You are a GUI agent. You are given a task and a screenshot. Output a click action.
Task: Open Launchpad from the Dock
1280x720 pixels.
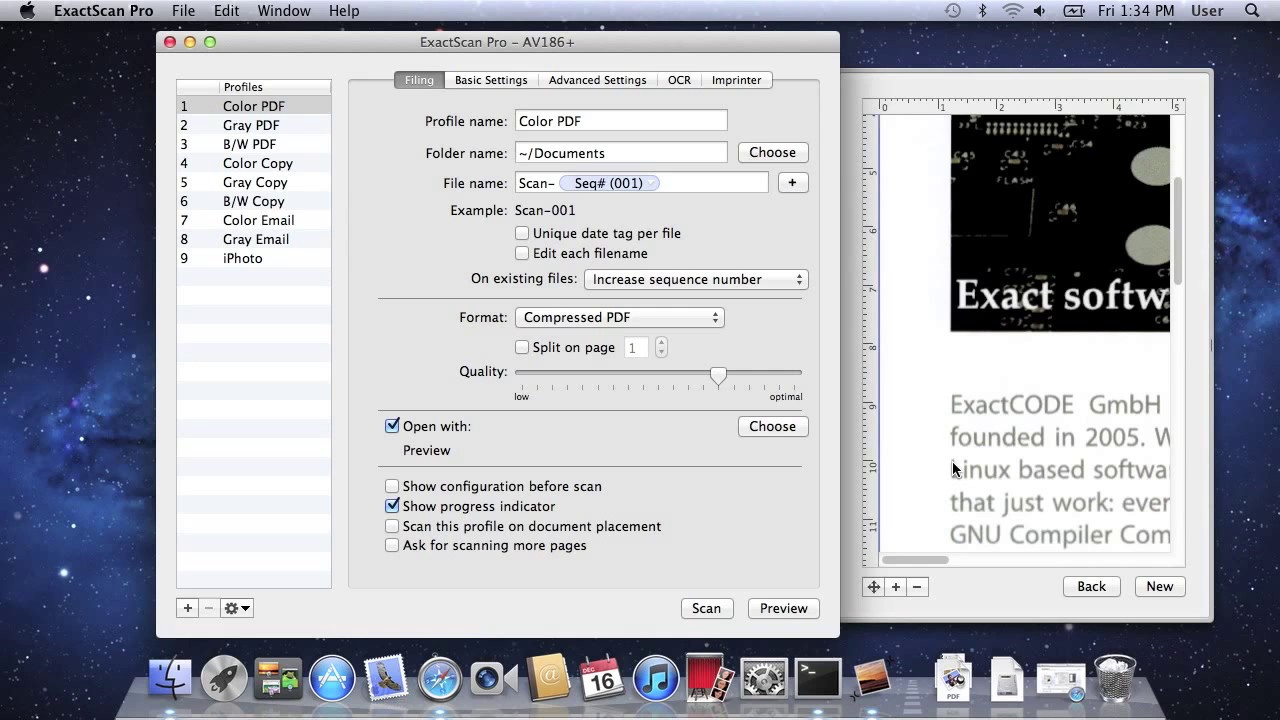tap(224, 679)
